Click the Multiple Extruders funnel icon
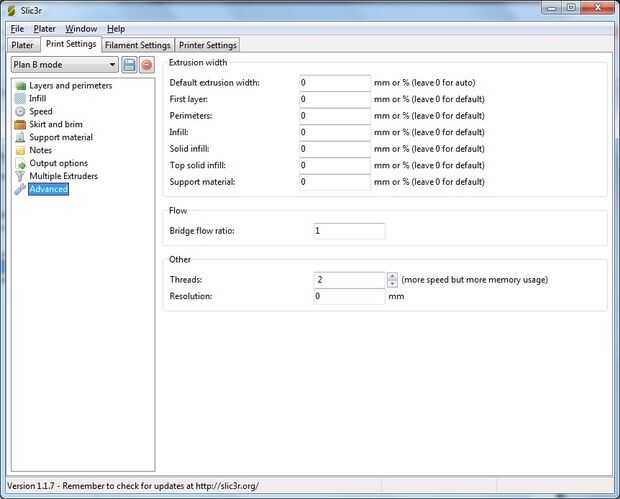The width and height of the screenshot is (620, 499). click(x=20, y=176)
